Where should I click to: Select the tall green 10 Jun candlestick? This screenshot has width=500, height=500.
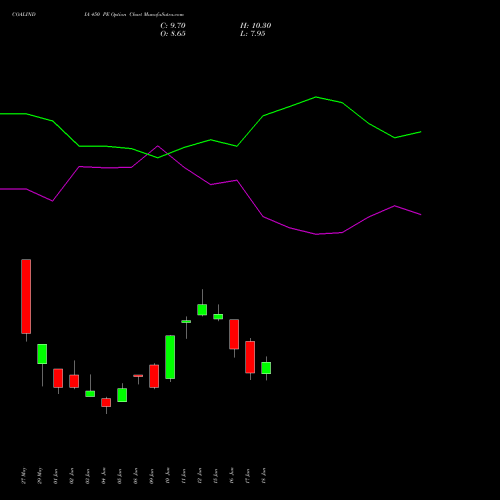click(x=170, y=357)
